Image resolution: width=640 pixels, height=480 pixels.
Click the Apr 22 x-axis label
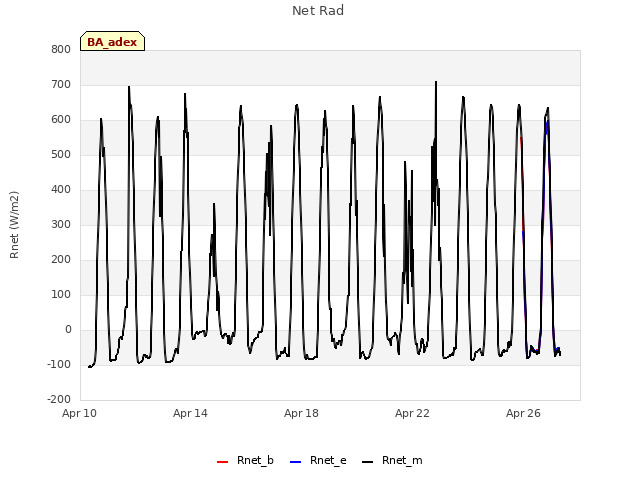coord(412,413)
